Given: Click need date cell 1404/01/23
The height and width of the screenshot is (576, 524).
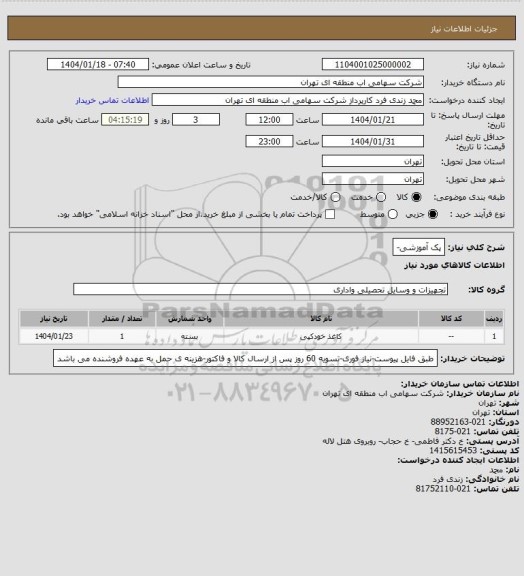Looking at the screenshot, I should click(54, 336).
